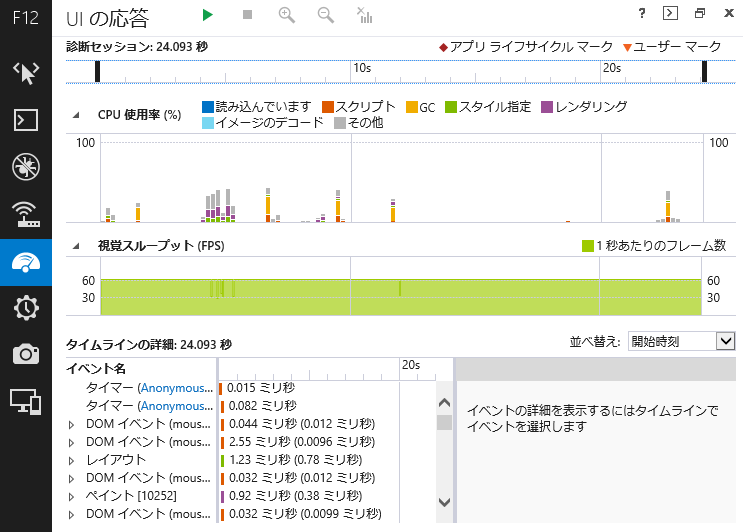Click the green スタイル指定 legend swatch
This screenshot has height=532, width=743.
(451, 107)
